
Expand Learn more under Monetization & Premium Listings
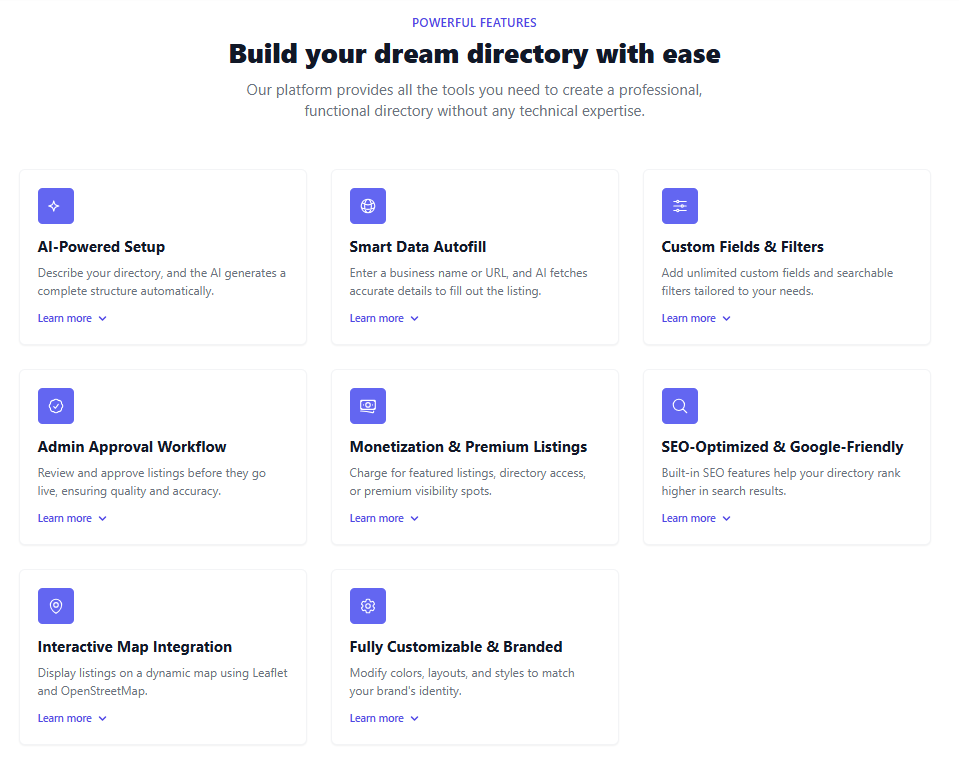[384, 518]
